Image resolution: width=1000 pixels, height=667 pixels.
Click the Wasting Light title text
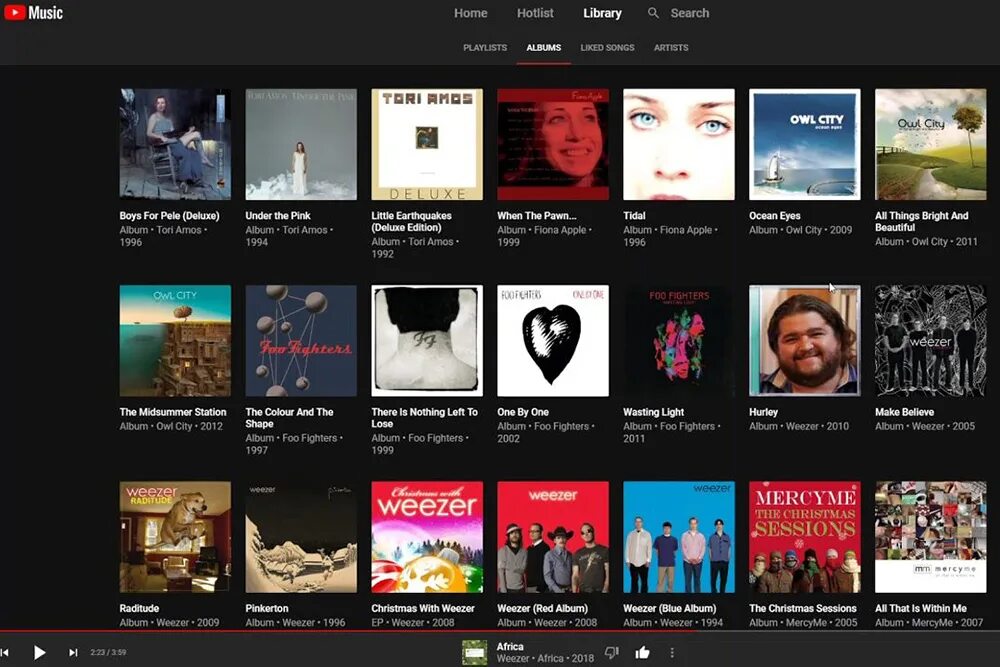pos(654,412)
